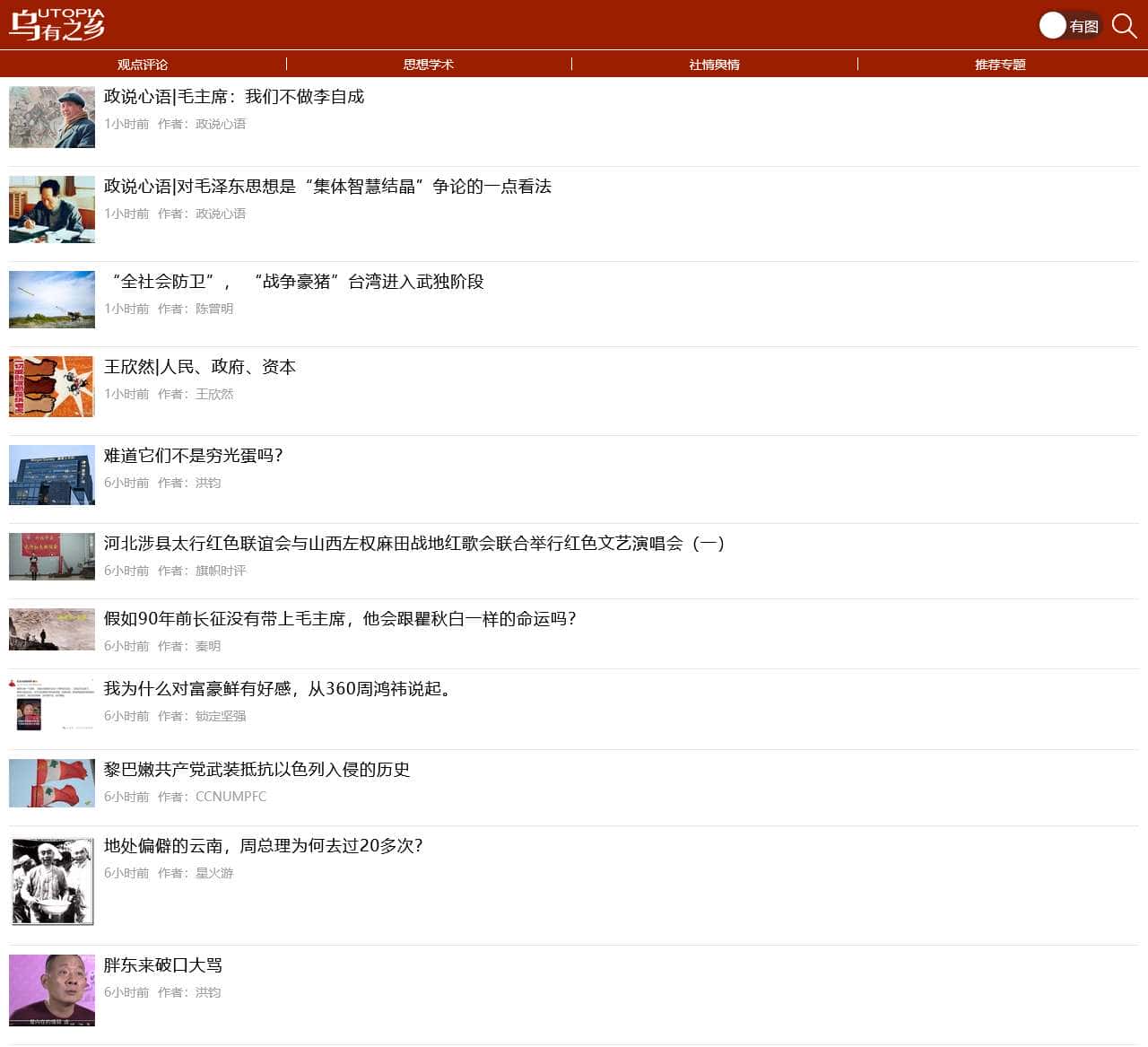Click author link 政说心语
This screenshot has width=1148, height=1047.
(220, 124)
